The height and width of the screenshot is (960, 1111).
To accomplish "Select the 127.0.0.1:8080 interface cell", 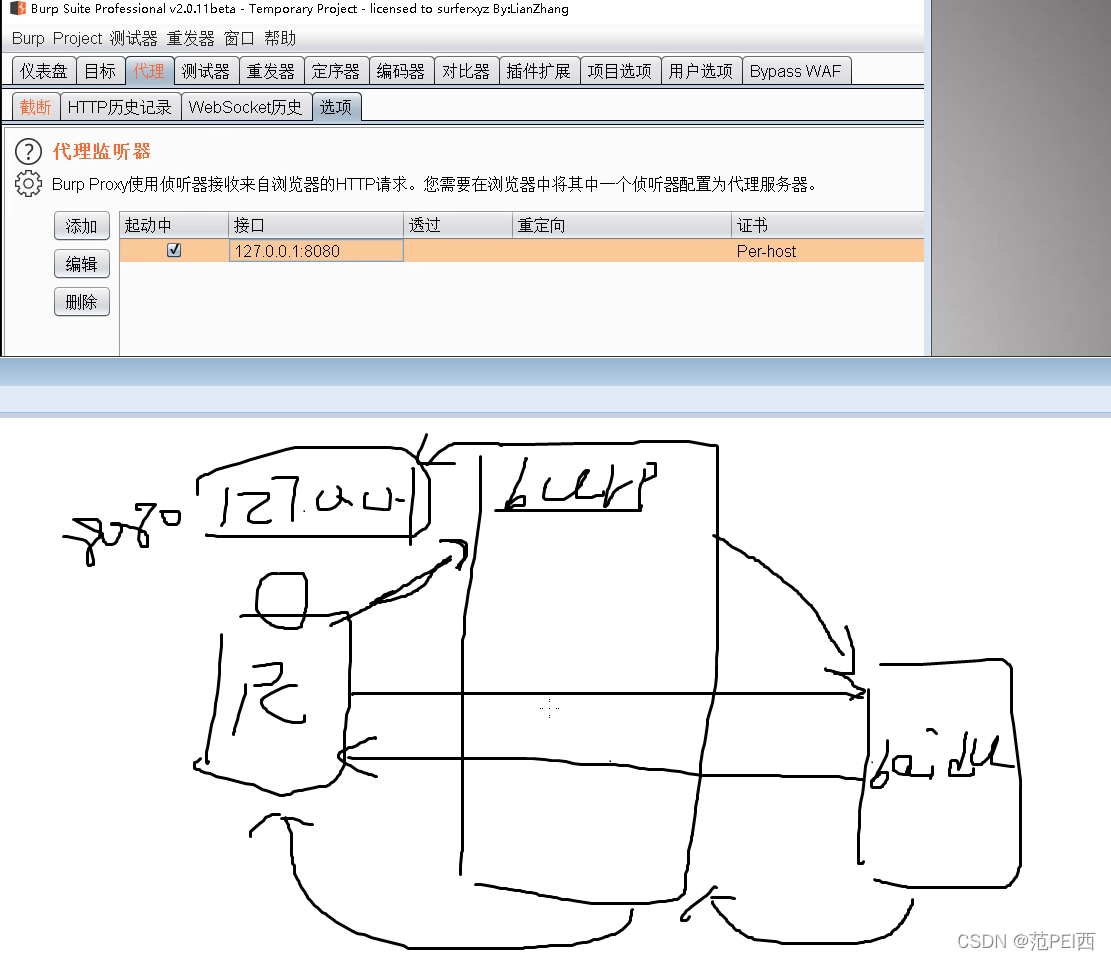I will 316,251.
